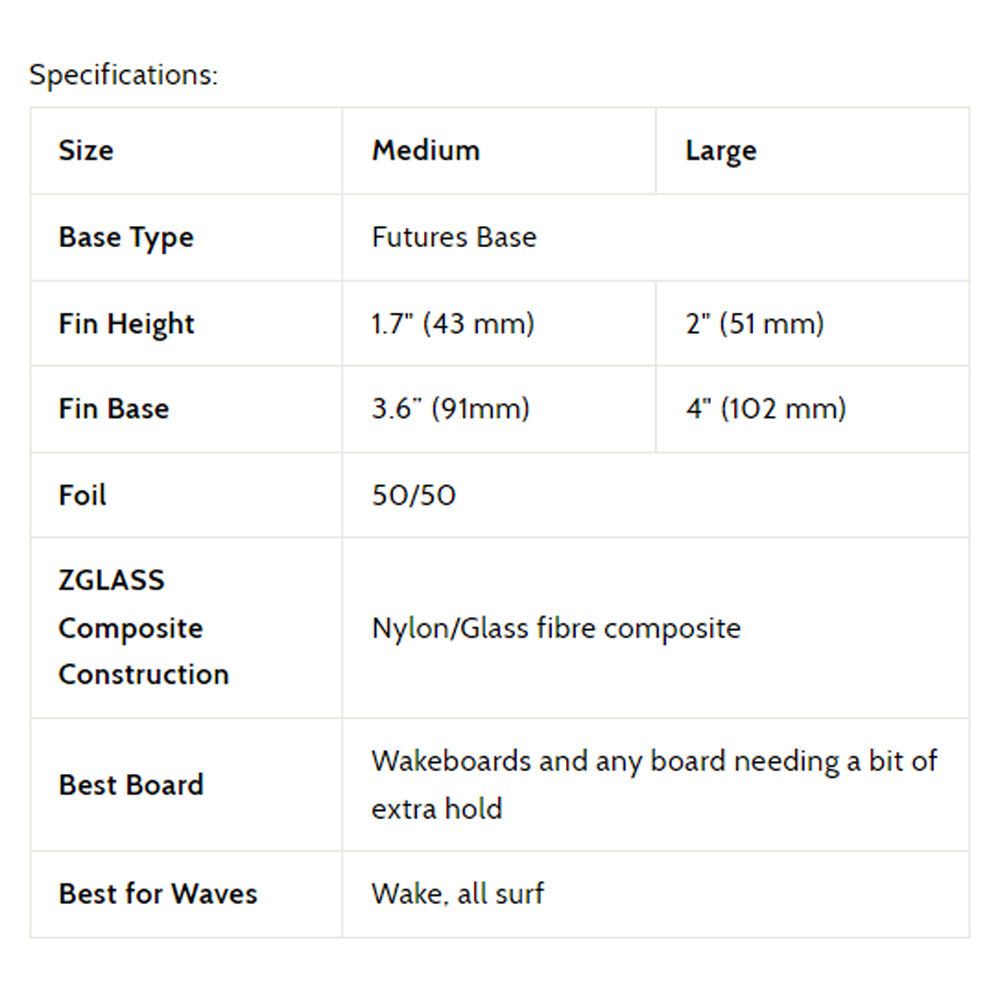Click the "50/50" foil value
Screen dimensions: 1000x1000
(x=414, y=495)
